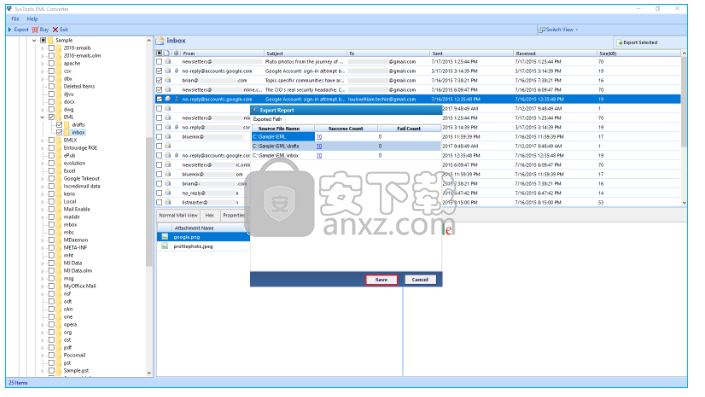Expand the 2016-emails folder node
This screenshot has height=397, width=705.
click(43, 48)
